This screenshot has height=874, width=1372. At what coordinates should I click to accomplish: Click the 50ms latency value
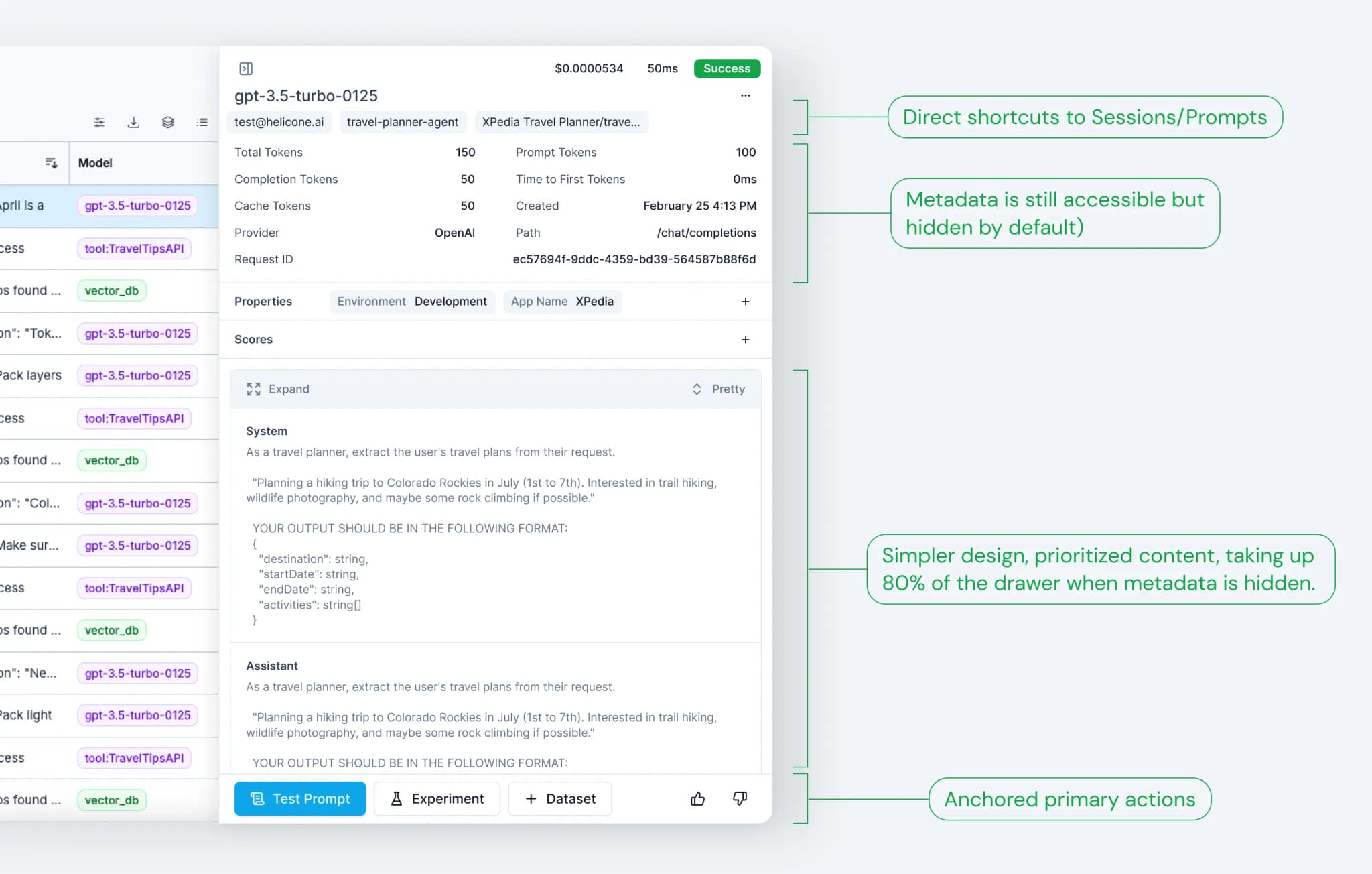(663, 68)
